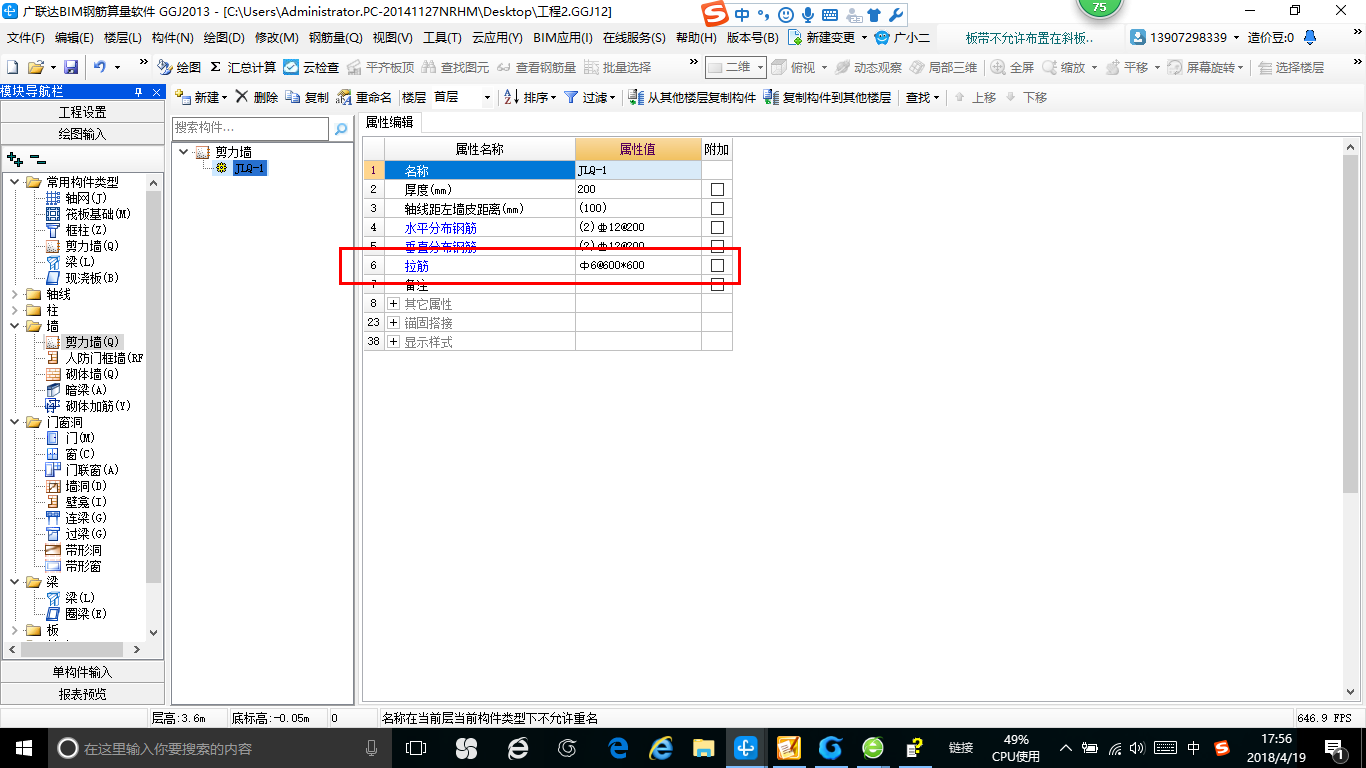This screenshot has height=768, width=1366.
Task: Run 汇总计算 summary calculation
Action: [243, 67]
